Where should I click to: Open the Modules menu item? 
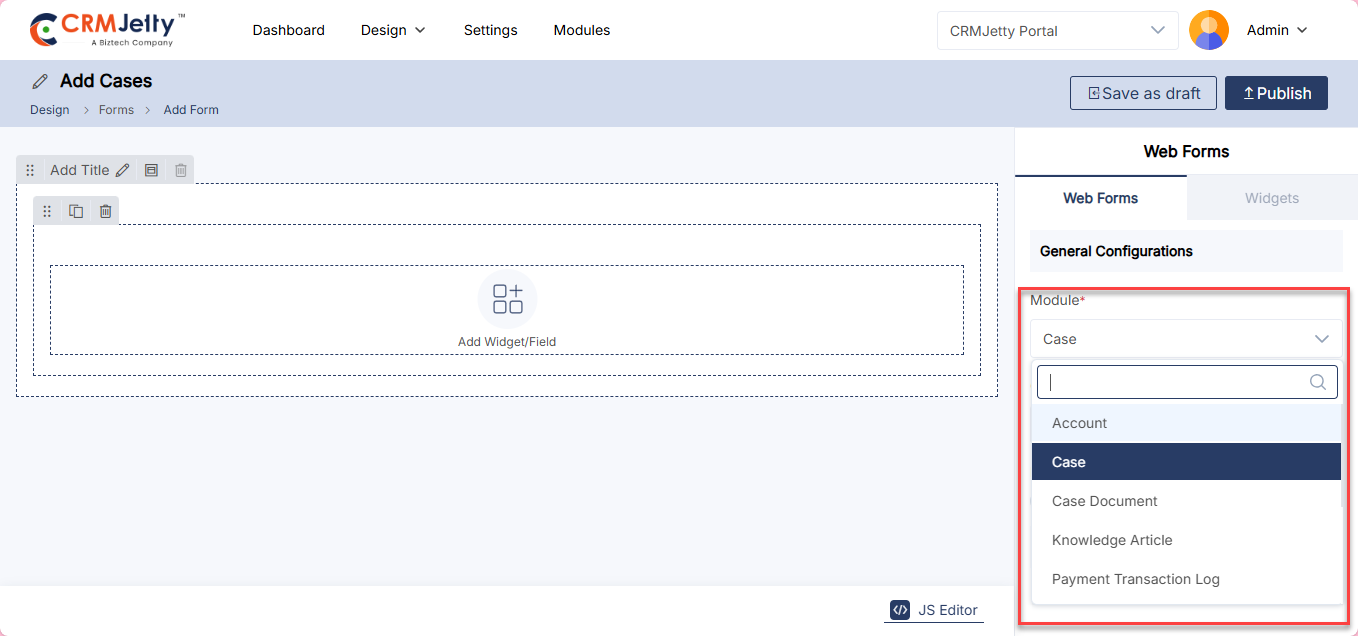click(x=581, y=30)
